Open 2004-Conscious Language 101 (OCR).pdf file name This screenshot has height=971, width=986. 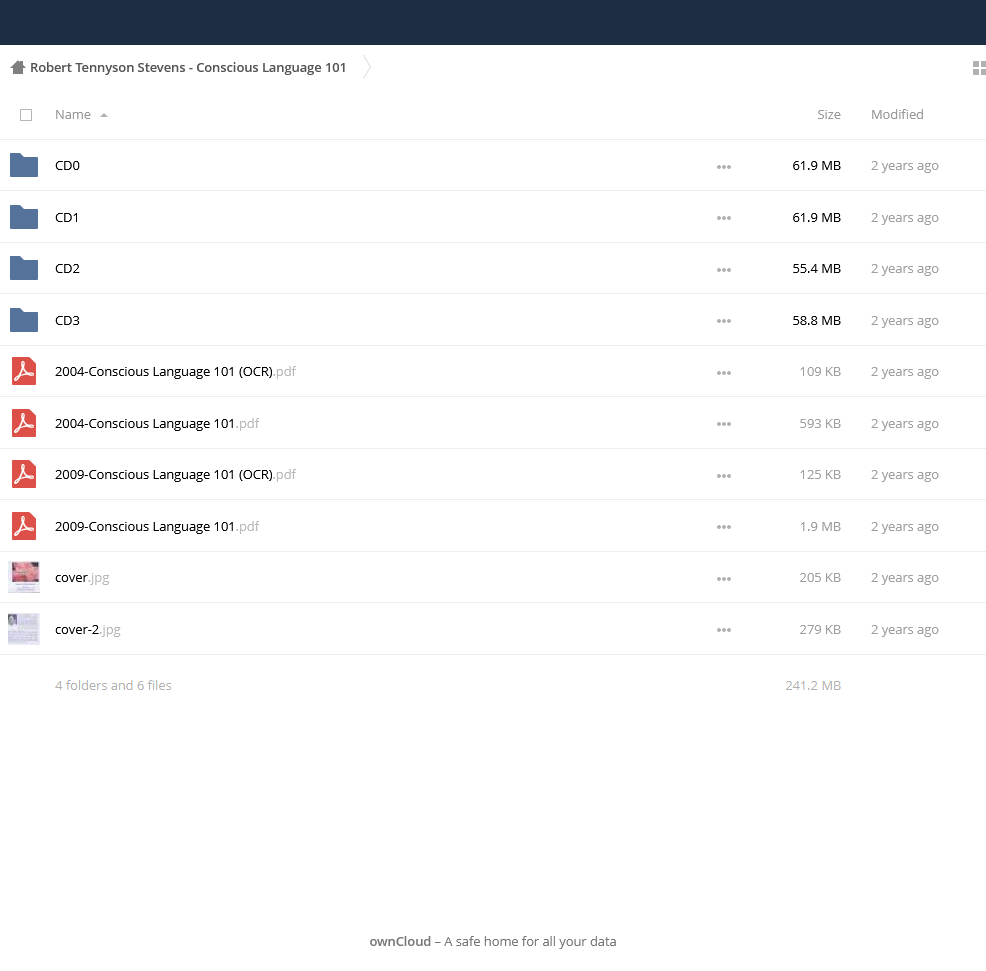(x=175, y=372)
